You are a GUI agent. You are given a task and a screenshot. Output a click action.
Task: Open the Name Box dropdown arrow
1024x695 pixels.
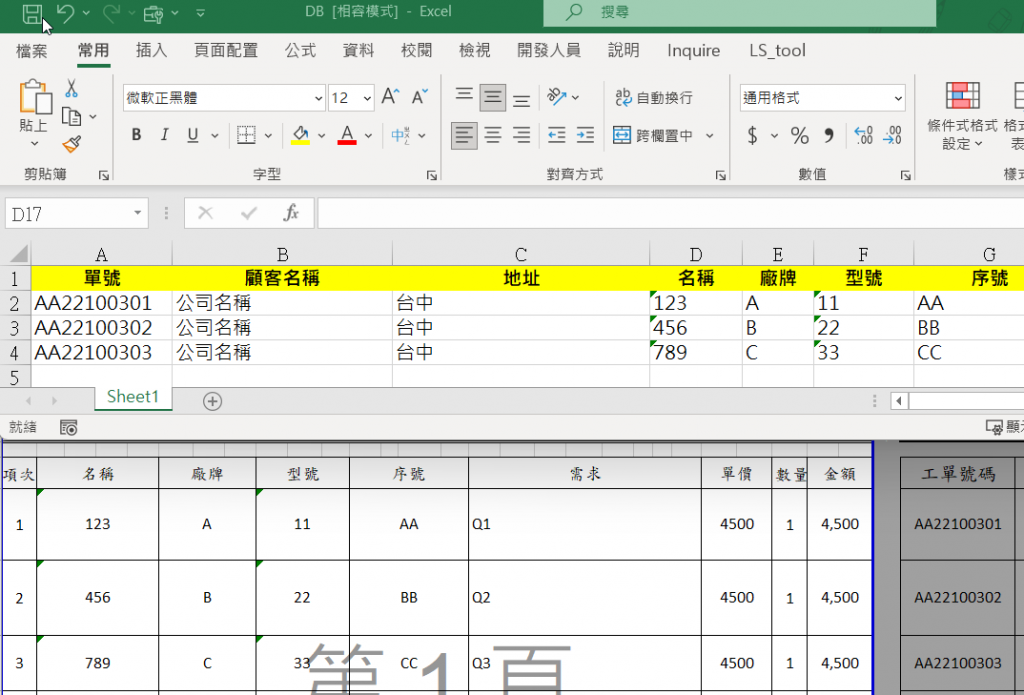(138, 213)
